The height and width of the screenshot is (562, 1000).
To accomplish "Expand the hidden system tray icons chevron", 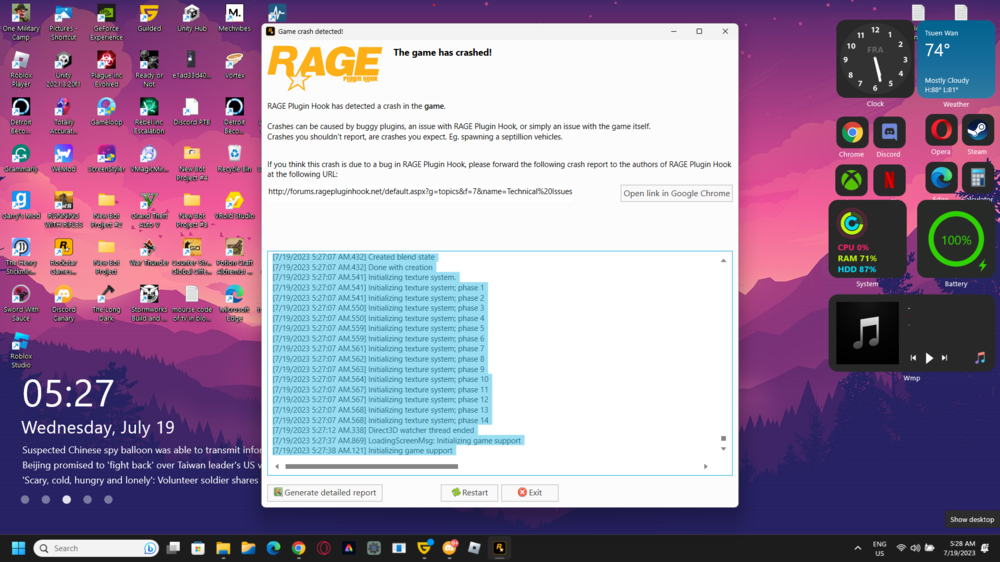I will [x=858, y=548].
